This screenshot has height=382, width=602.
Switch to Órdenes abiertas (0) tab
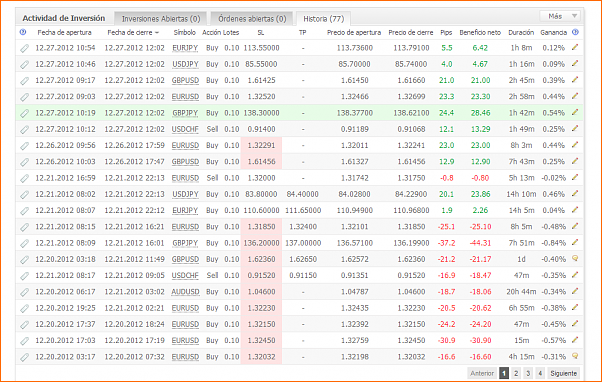pos(252,18)
